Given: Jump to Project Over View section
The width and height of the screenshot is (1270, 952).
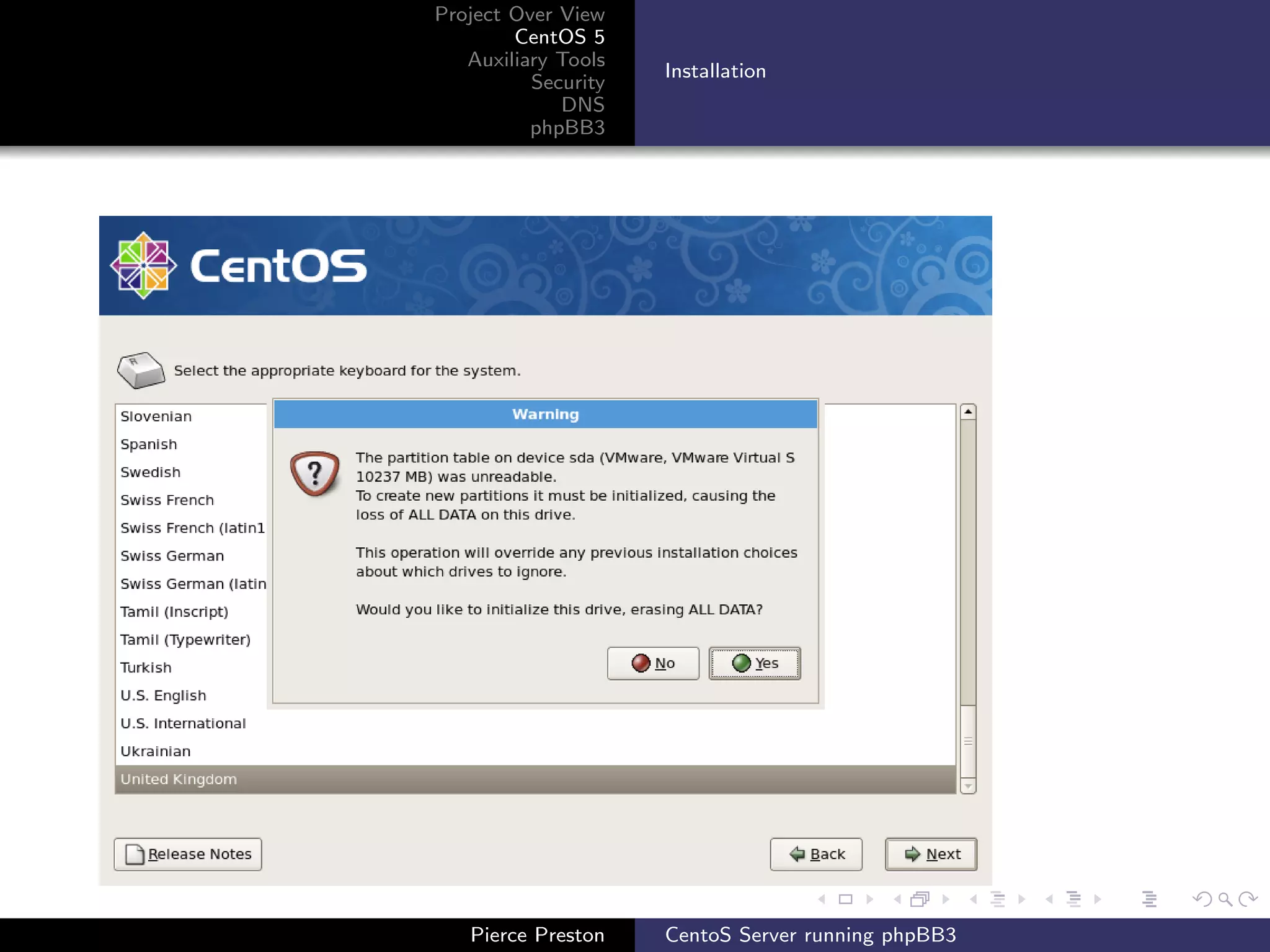Looking at the screenshot, I should (x=520, y=14).
